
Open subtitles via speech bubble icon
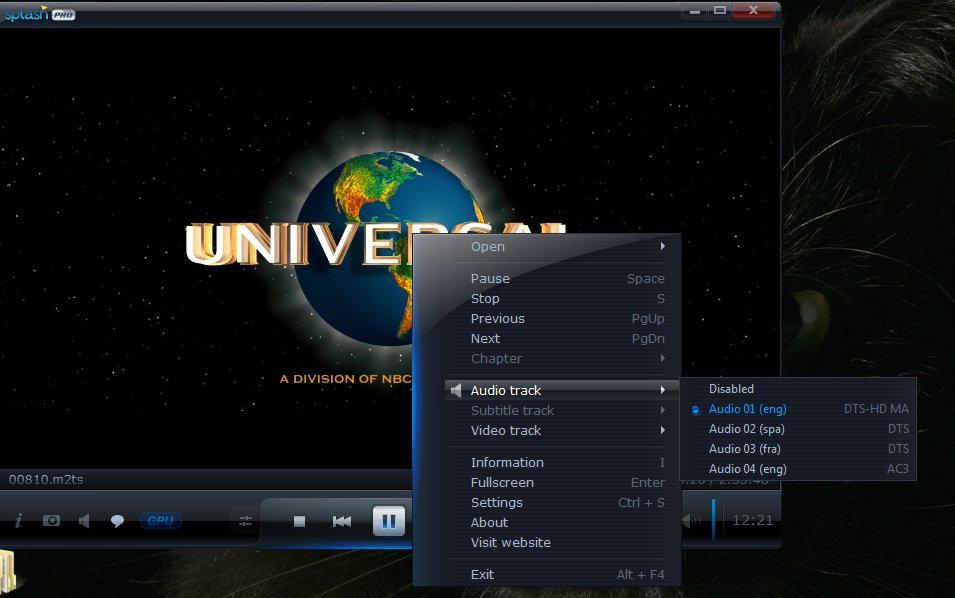click(x=117, y=521)
